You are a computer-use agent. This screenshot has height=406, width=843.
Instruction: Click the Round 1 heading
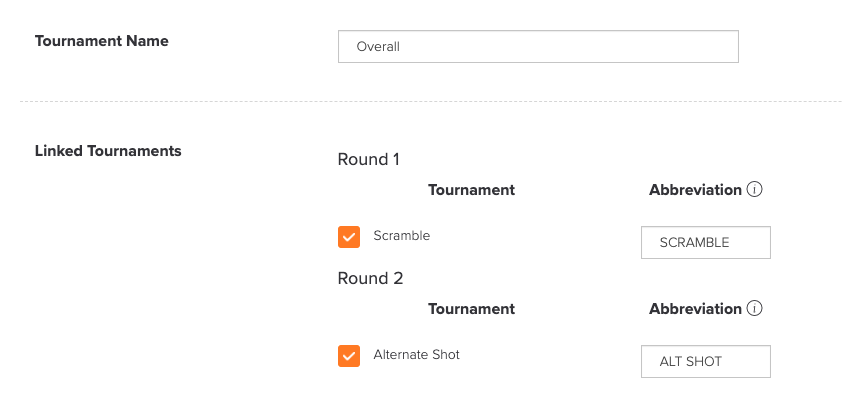point(369,160)
